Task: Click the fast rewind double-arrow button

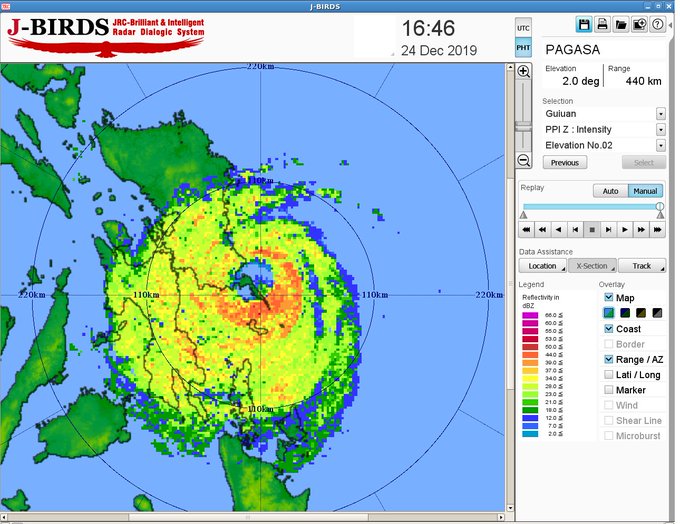Action: pos(543,229)
